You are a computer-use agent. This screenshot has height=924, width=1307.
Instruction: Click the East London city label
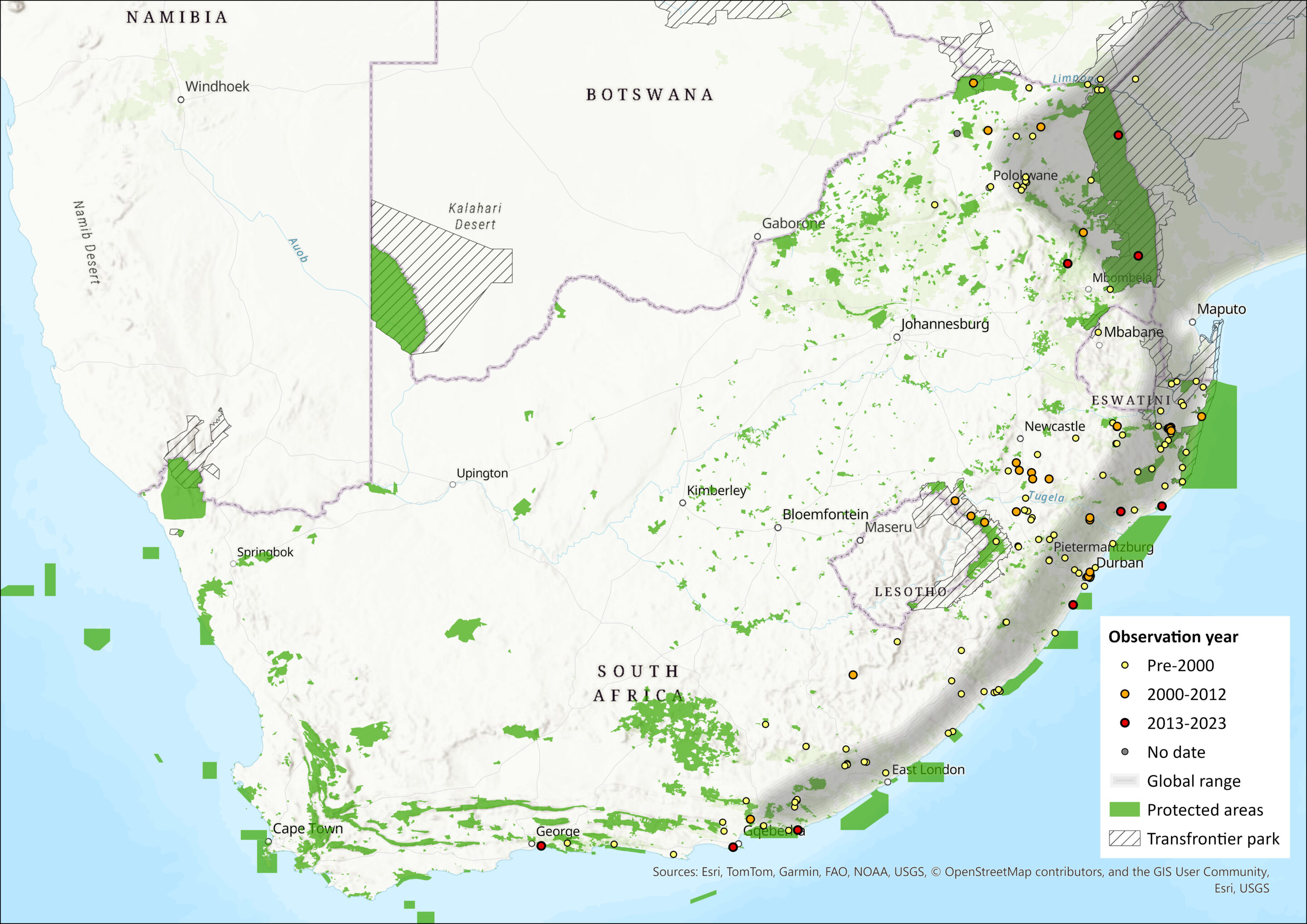pyautogui.click(x=928, y=770)
